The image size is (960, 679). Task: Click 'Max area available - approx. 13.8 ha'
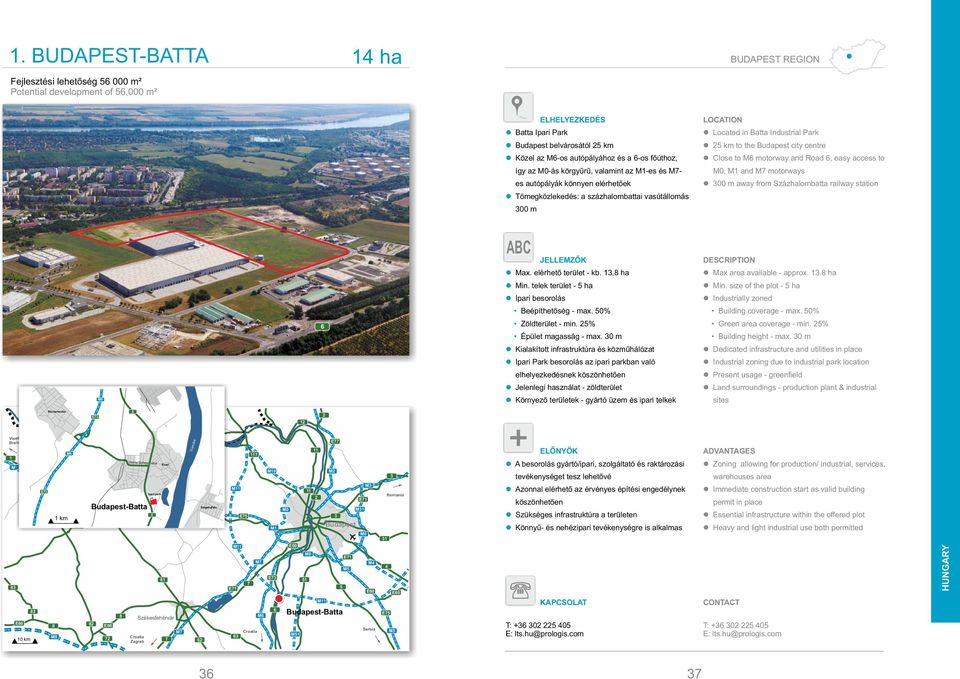[x=774, y=273]
